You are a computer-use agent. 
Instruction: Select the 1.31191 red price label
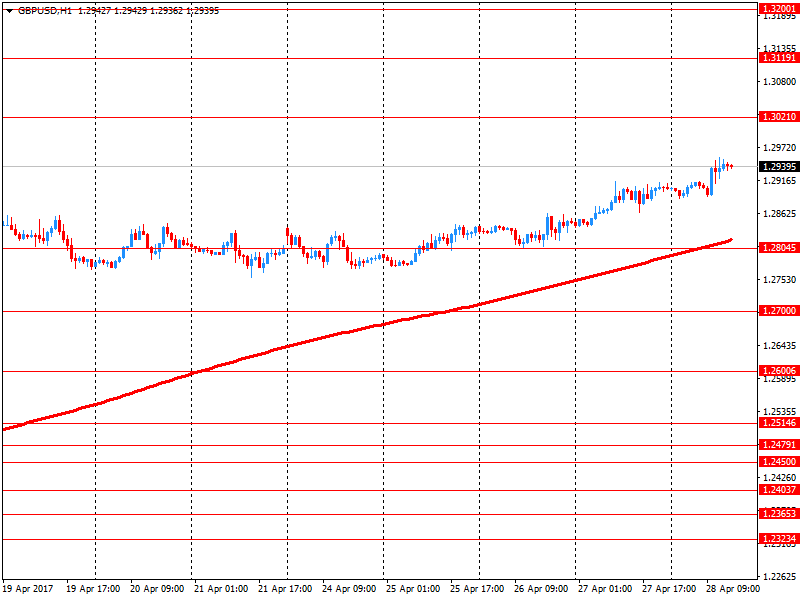779,58
